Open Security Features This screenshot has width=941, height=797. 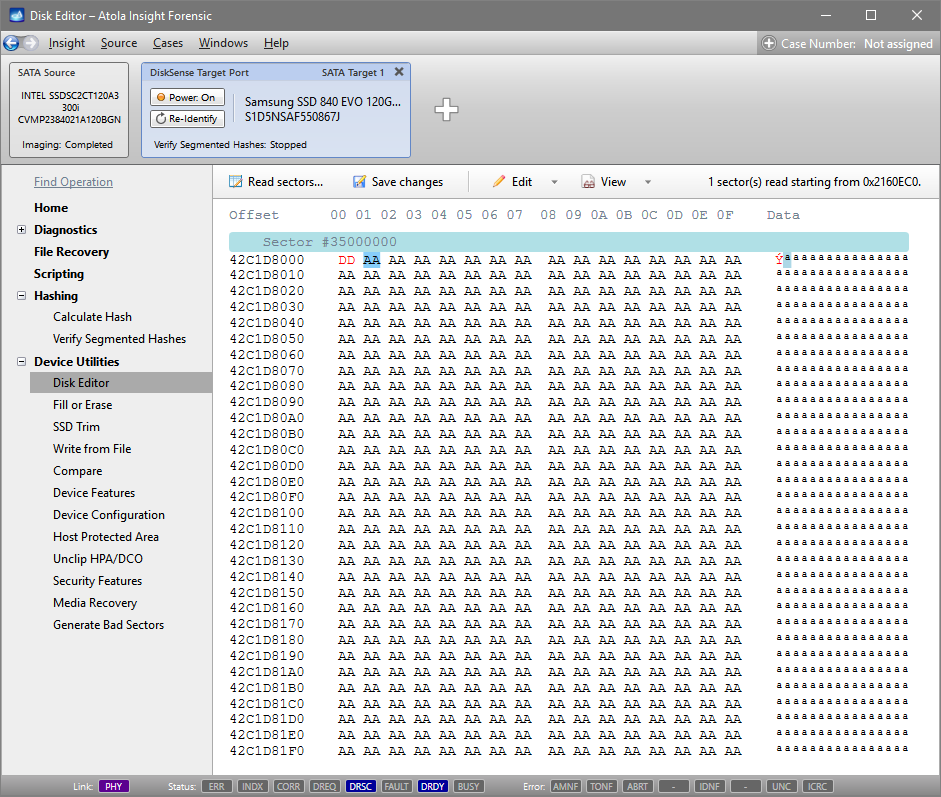pyautogui.click(x=97, y=581)
